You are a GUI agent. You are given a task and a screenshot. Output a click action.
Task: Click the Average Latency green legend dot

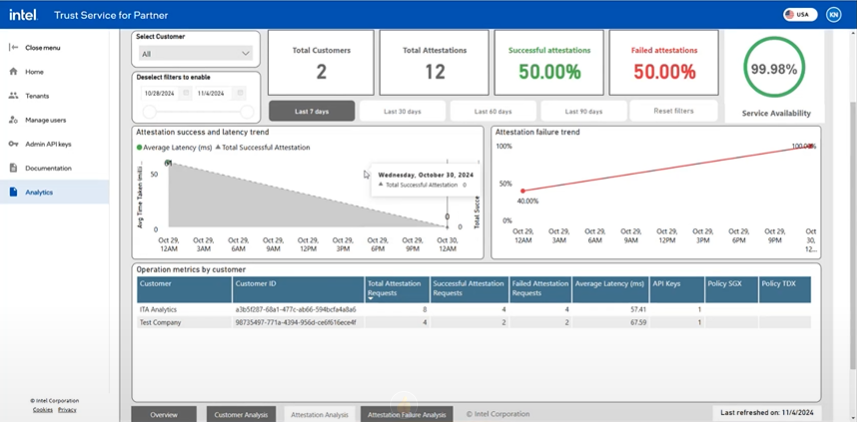[139, 148]
